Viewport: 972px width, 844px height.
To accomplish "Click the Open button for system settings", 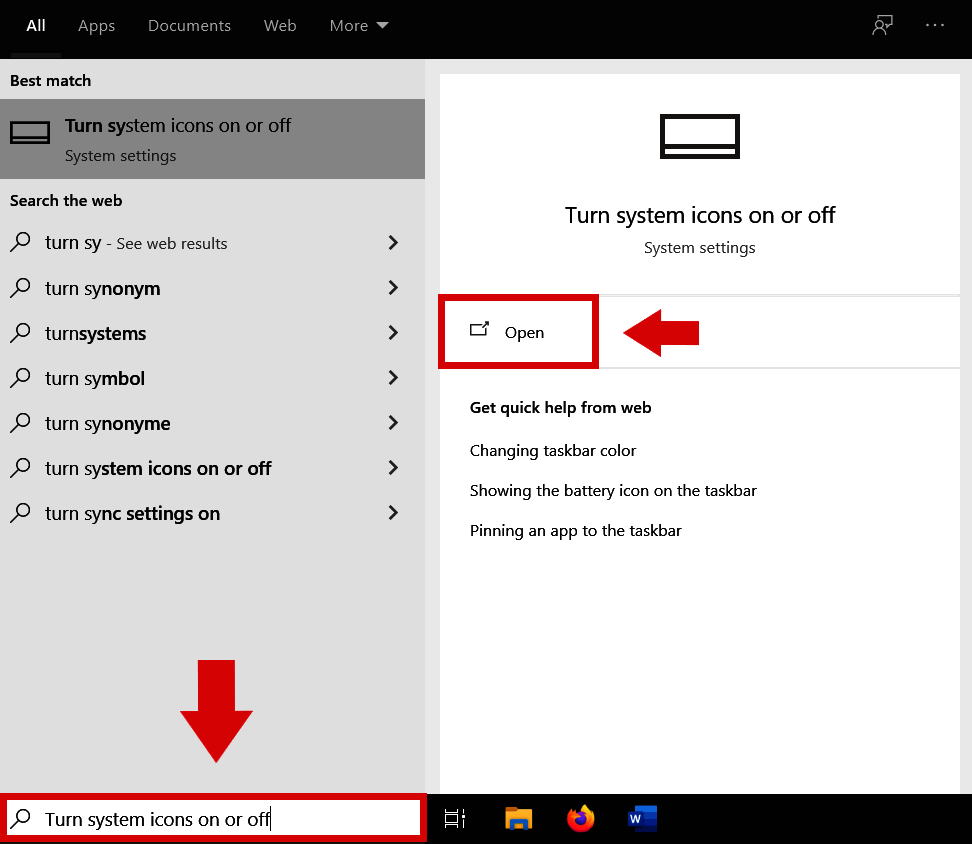I will [x=517, y=331].
